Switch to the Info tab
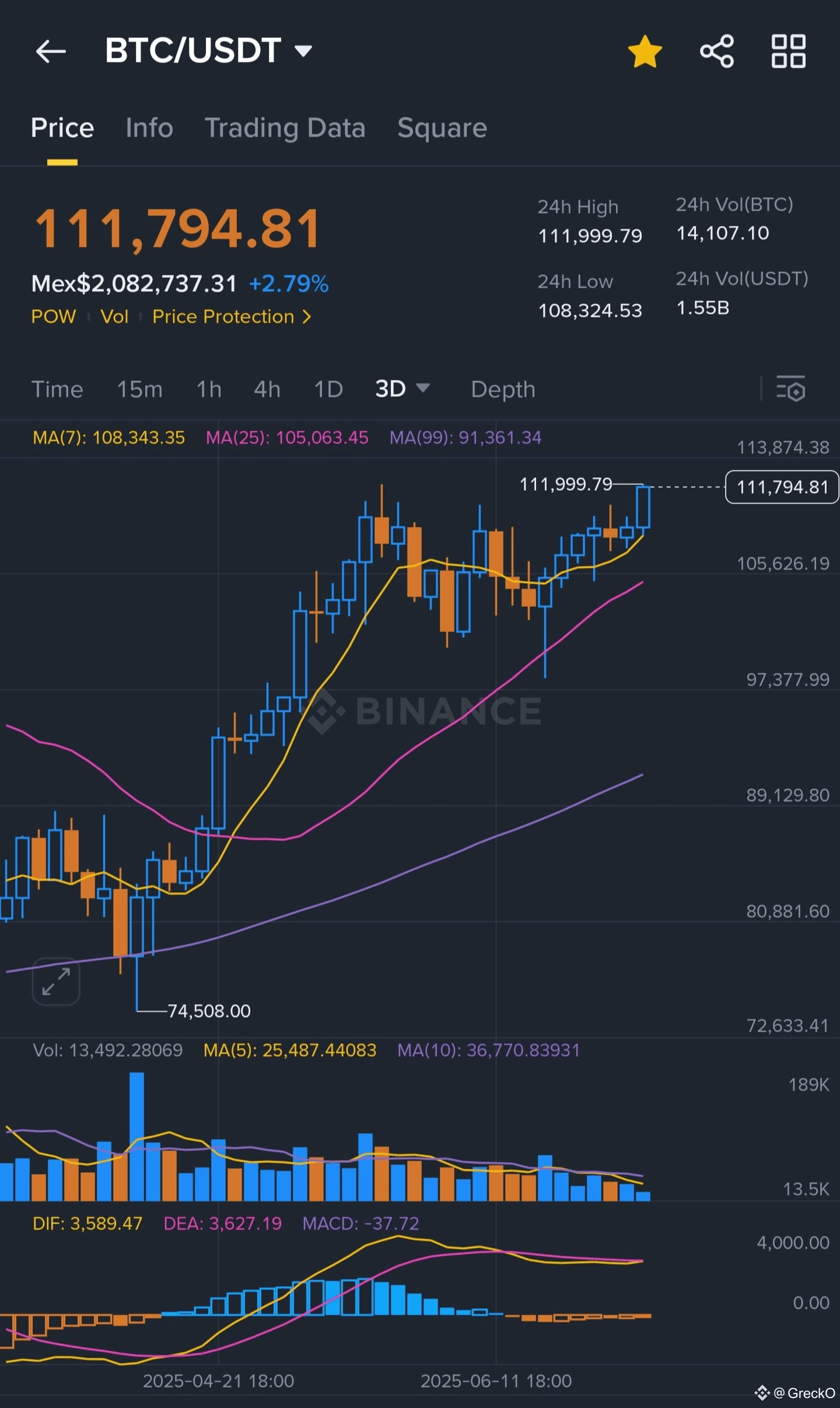840x1408 pixels. coord(149,128)
